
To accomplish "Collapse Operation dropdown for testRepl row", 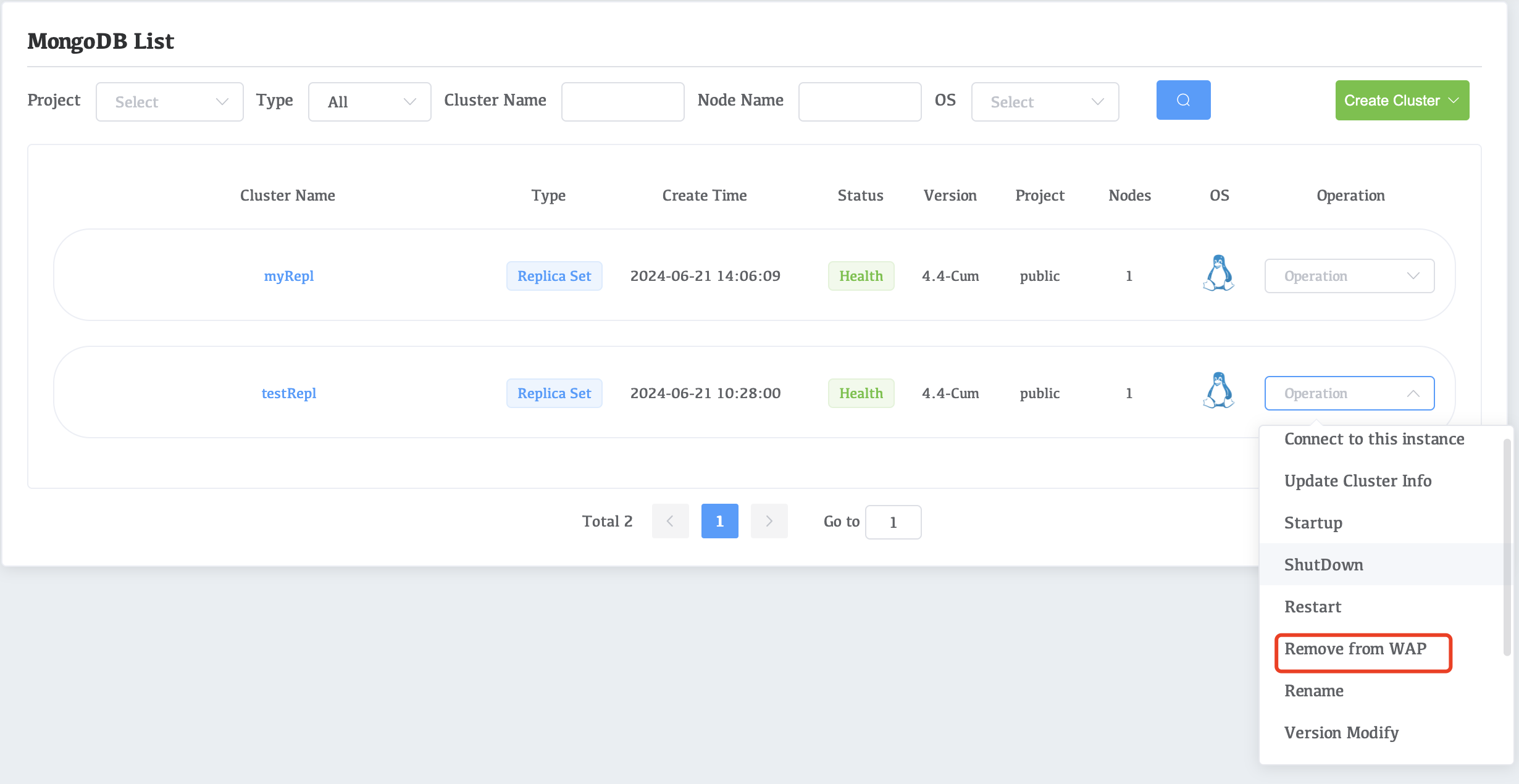I will 1349,393.
